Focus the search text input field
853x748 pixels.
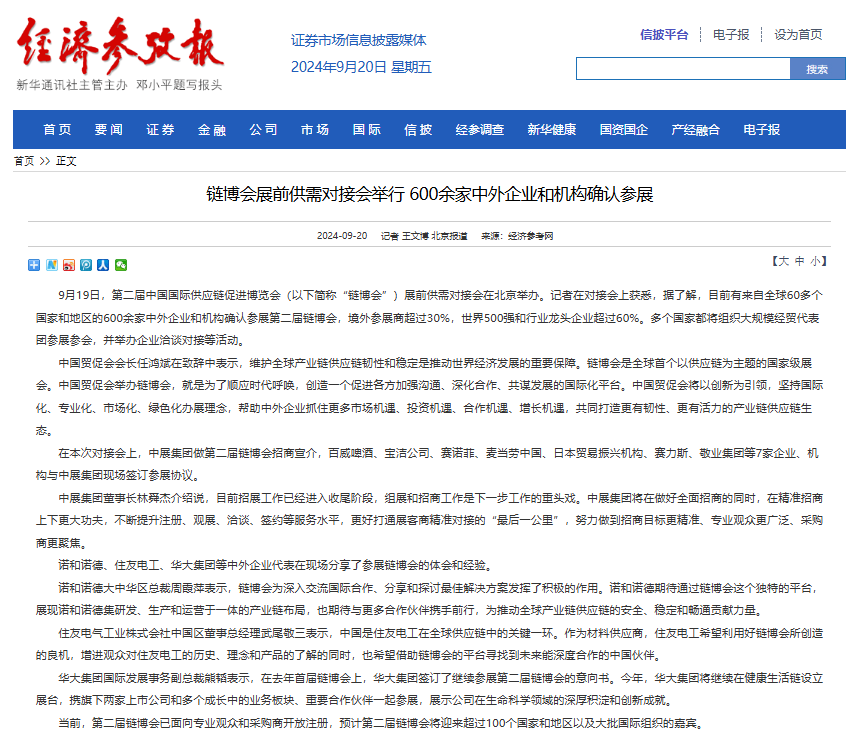click(683, 69)
